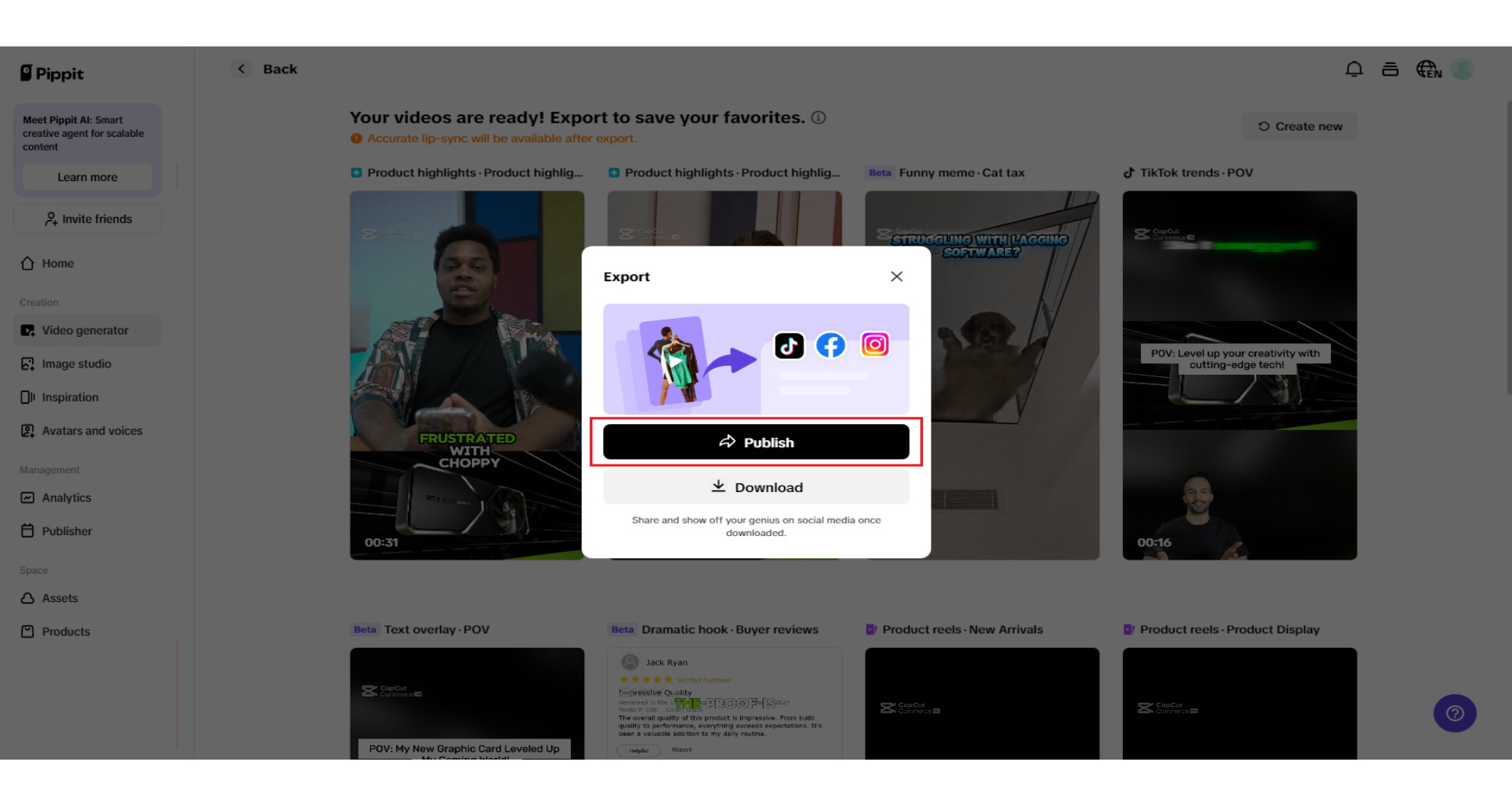The width and height of the screenshot is (1512, 810).
Task: Click 'Accurate lip-sync will be available' notice text
Action: click(x=502, y=139)
